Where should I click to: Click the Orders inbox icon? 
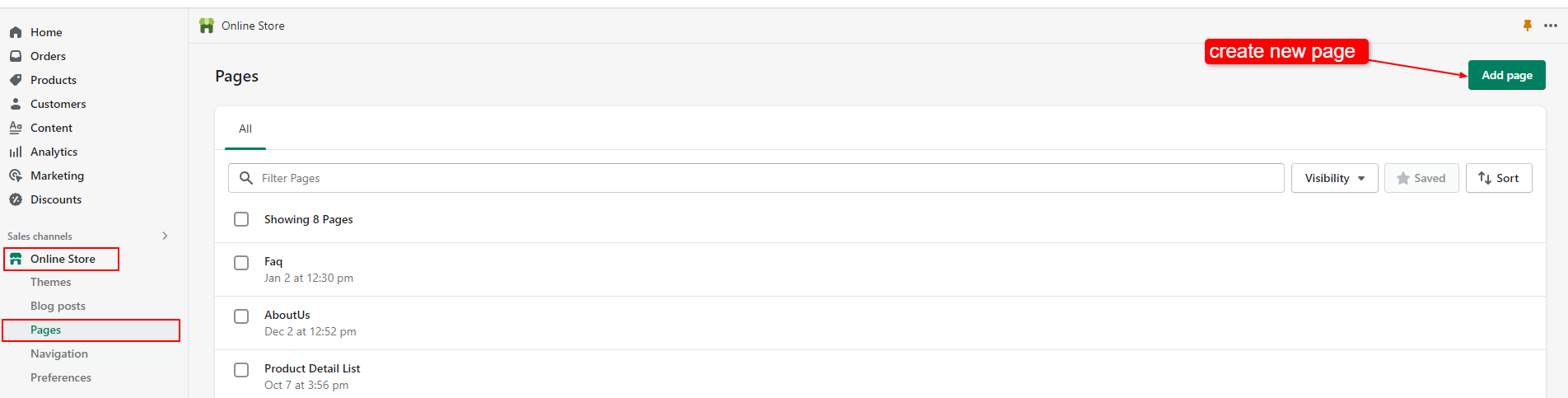point(15,56)
